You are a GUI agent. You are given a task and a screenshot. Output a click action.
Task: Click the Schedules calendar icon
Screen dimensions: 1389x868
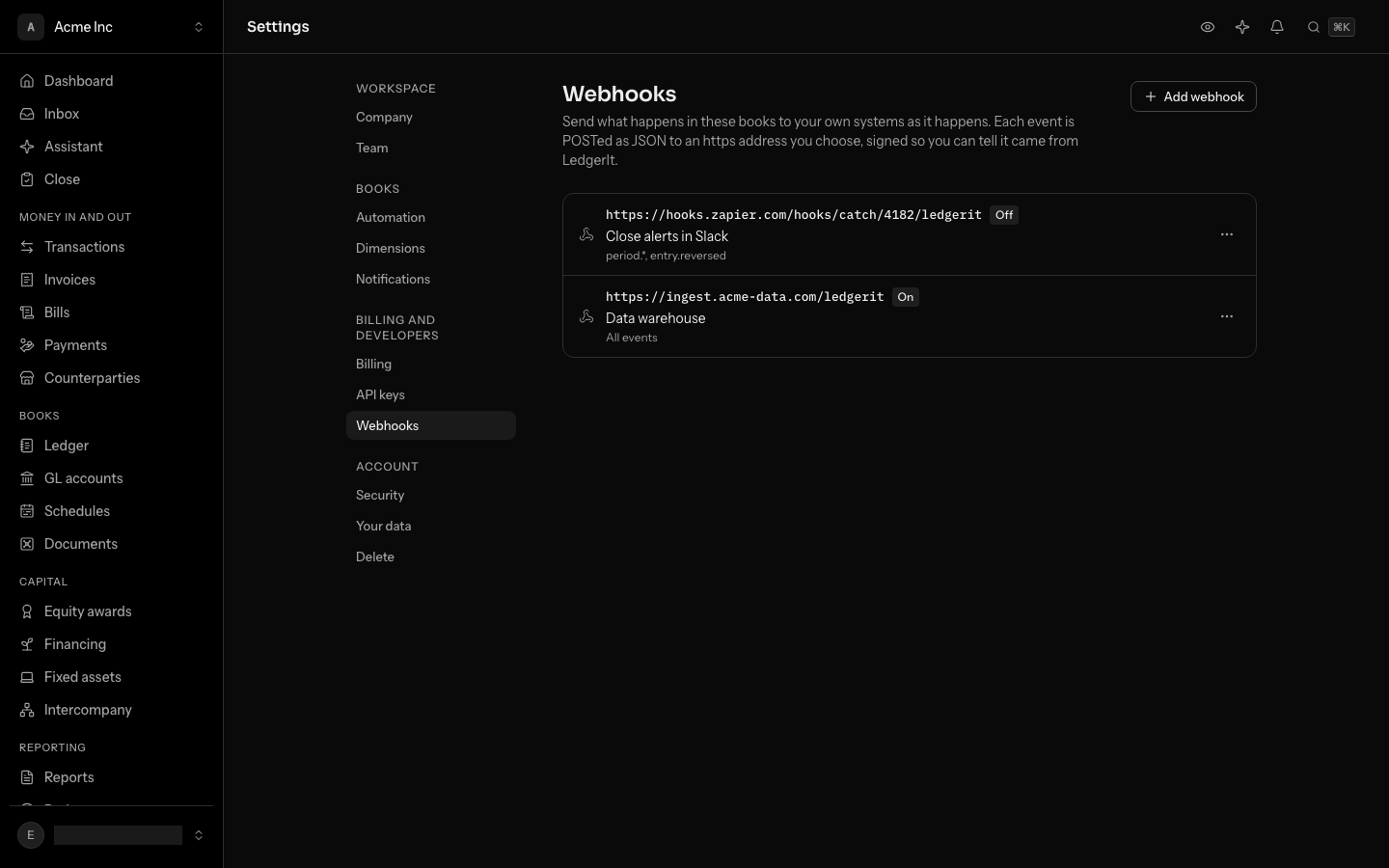pos(27,511)
